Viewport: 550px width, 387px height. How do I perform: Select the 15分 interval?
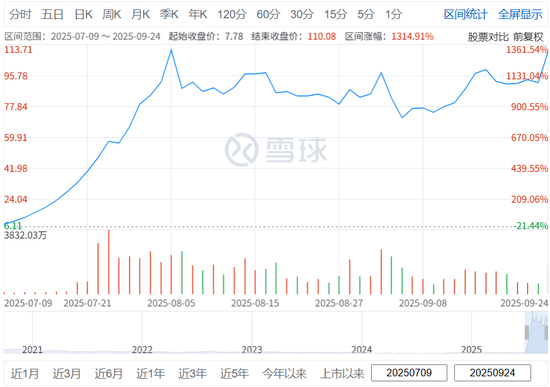coord(335,14)
